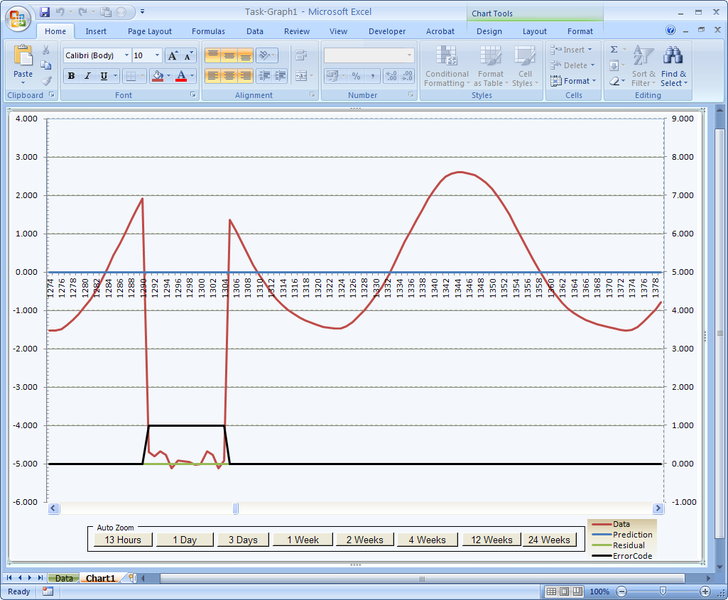The height and width of the screenshot is (600, 728).
Task: Click the Find & Select binoculars icon
Action: [673, 56]
